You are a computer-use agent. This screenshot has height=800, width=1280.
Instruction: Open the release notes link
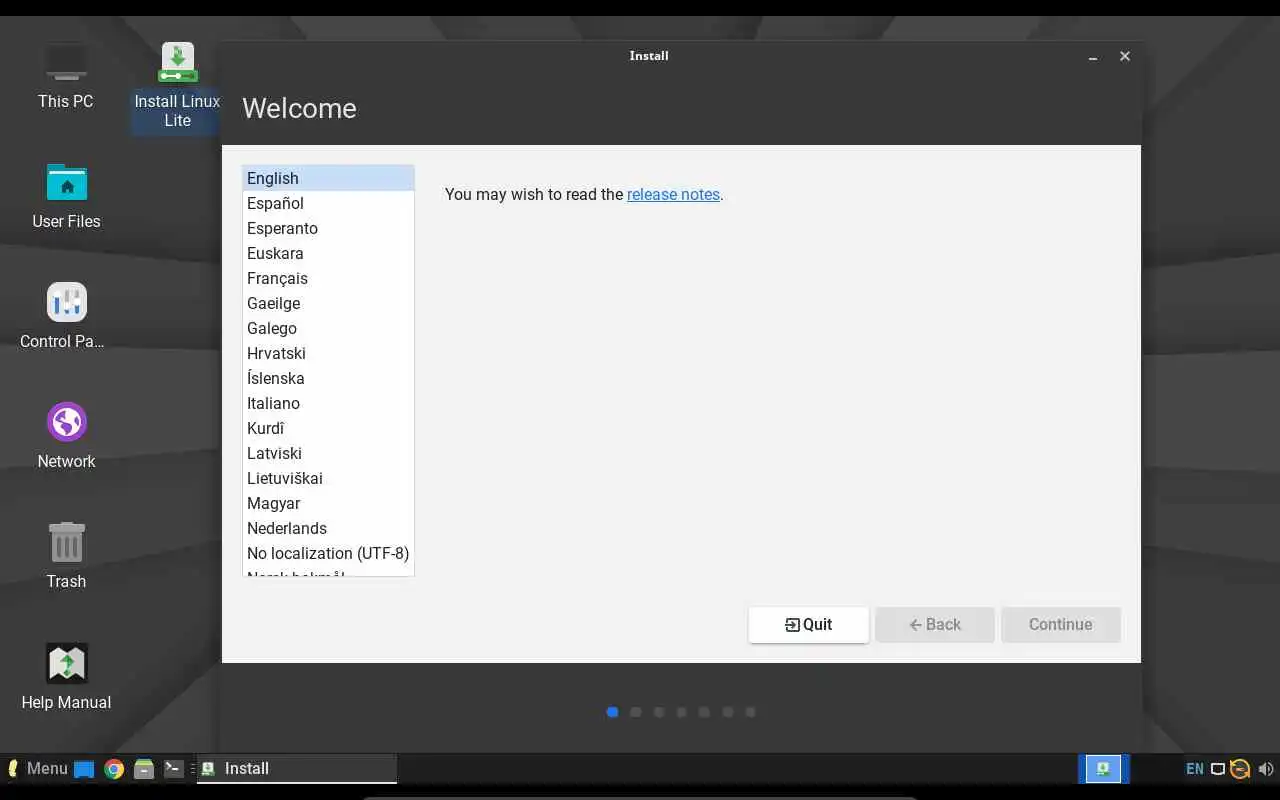point(673,194)
